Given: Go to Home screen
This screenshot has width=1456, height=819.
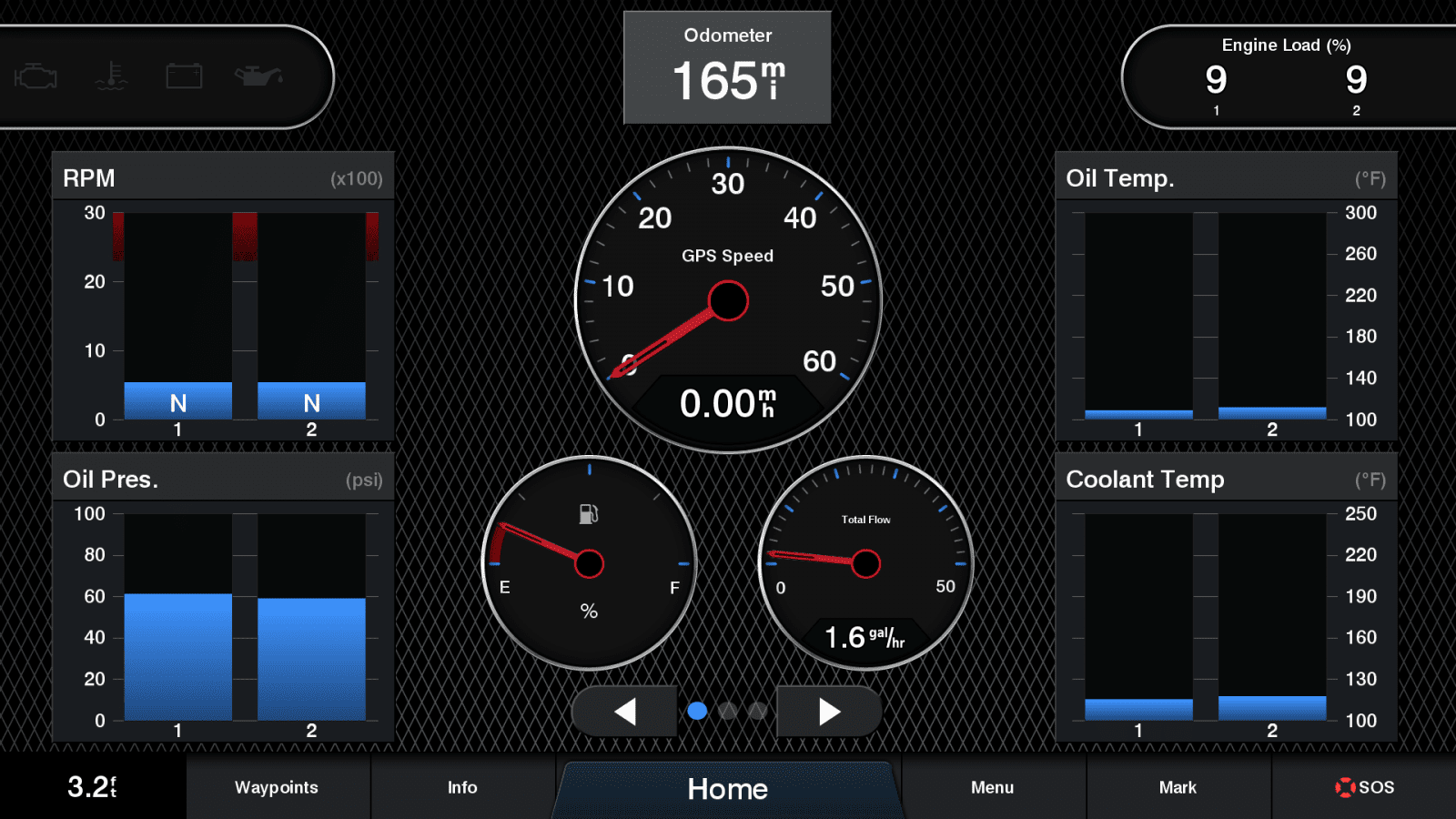Looking at the screenshot, I should (x=728, y=789).
